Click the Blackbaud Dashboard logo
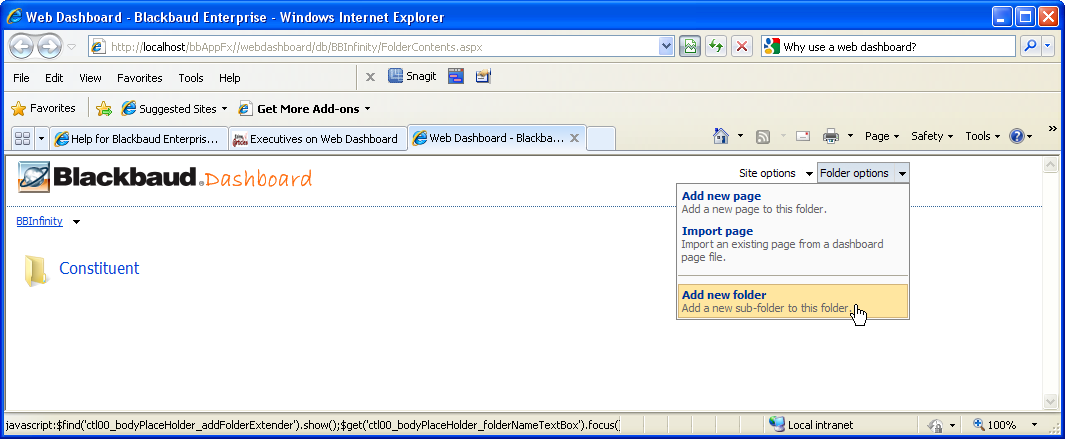Image resolution: width=1065 pixels, height=439 pixels. tap(164, 177)
